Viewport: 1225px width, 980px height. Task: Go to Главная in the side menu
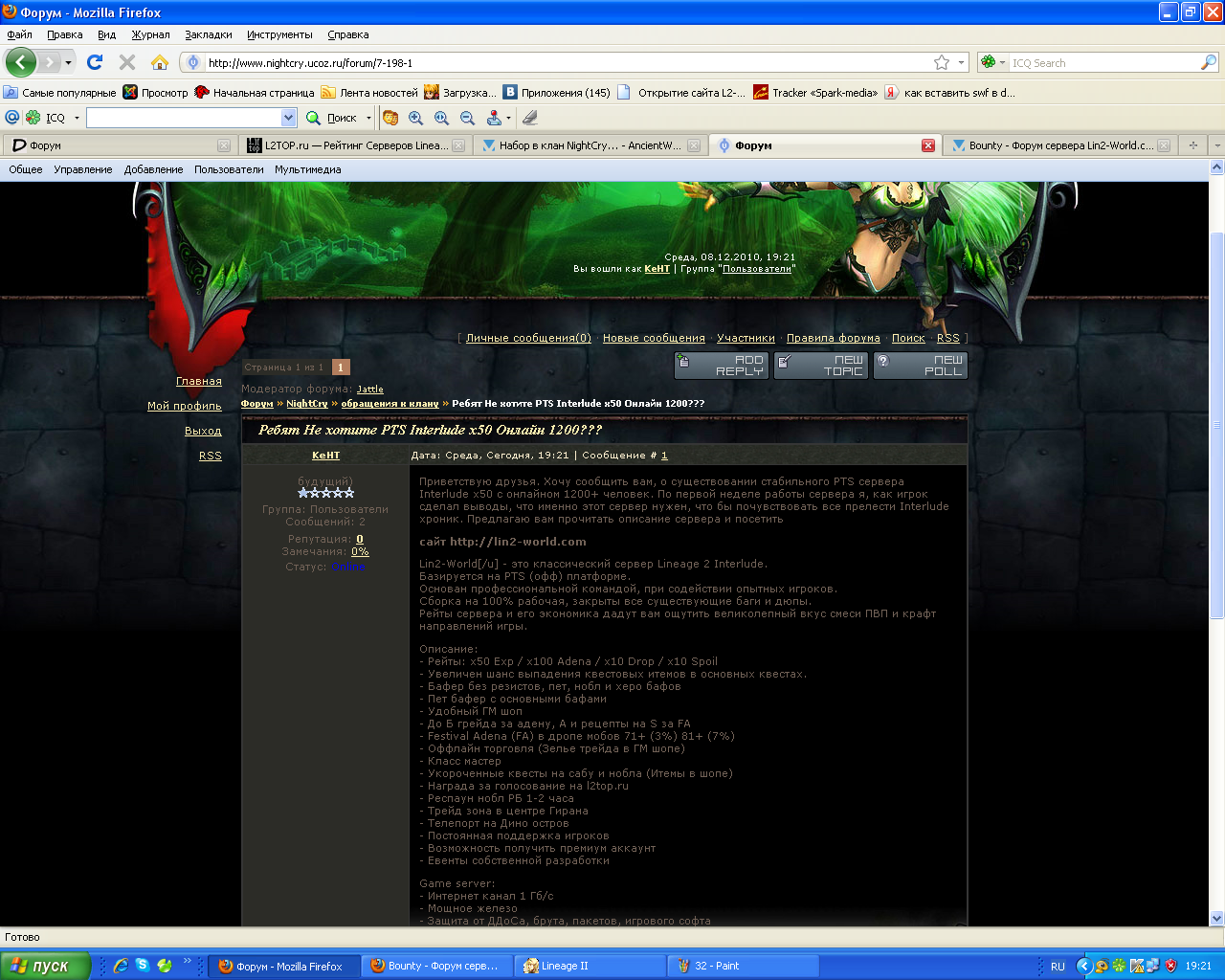(x=199, y=381)
